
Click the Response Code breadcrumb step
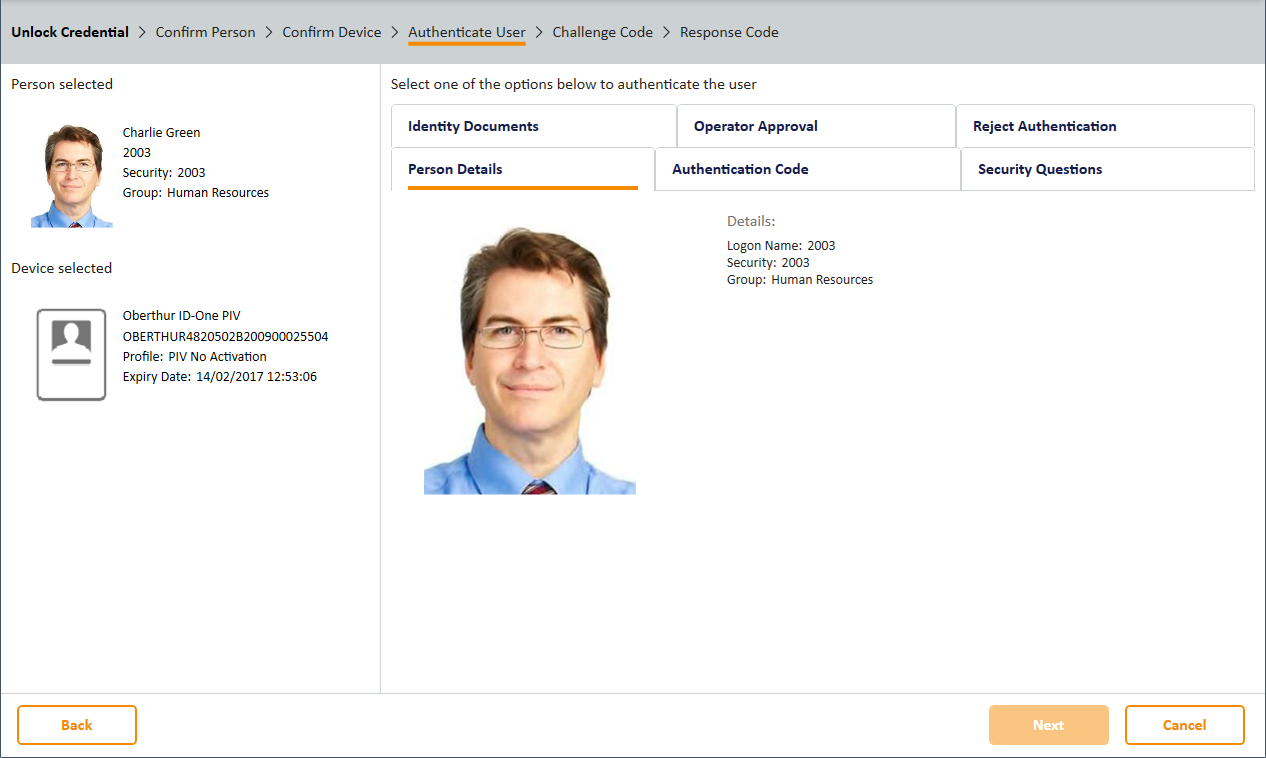tap(729, 32)
